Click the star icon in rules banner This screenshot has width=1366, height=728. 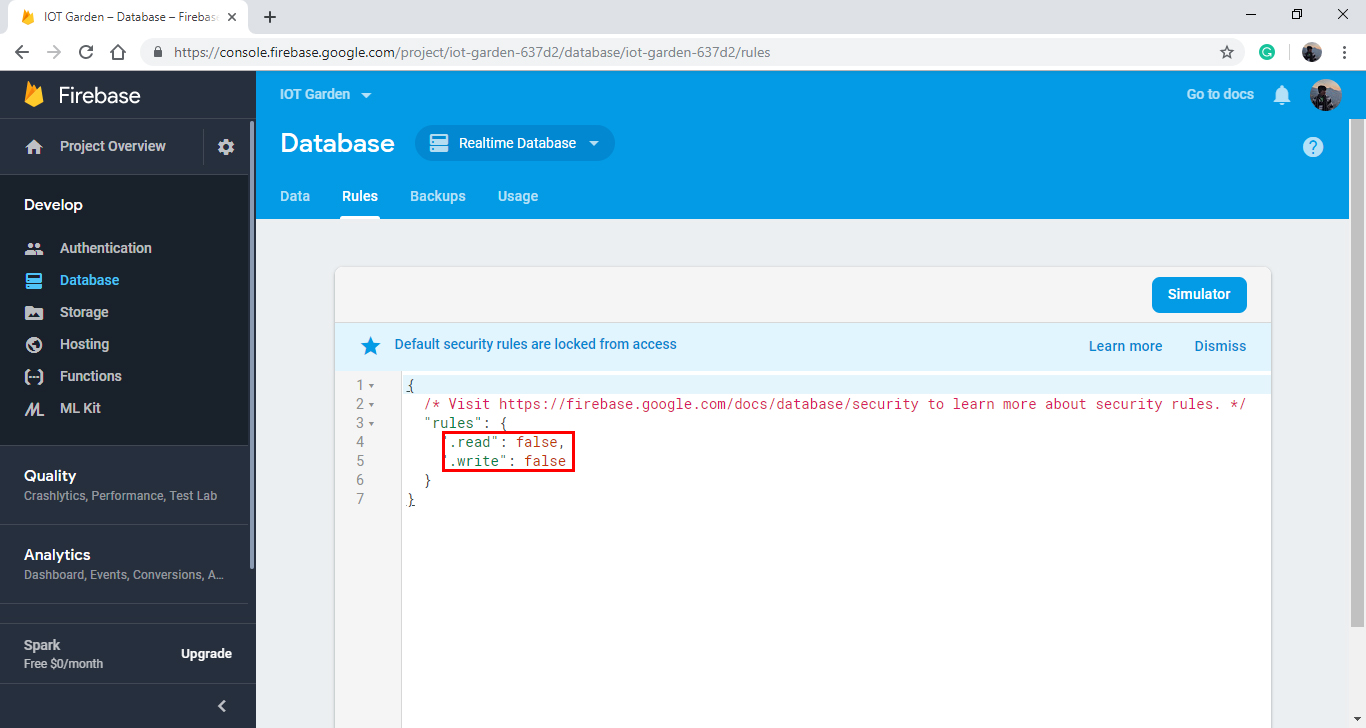click(x=370, y=346)
